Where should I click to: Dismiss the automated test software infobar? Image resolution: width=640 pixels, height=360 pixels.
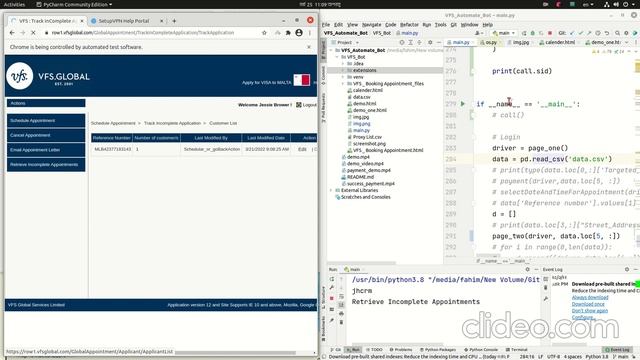pyautogui.click(x=309, y=47)
